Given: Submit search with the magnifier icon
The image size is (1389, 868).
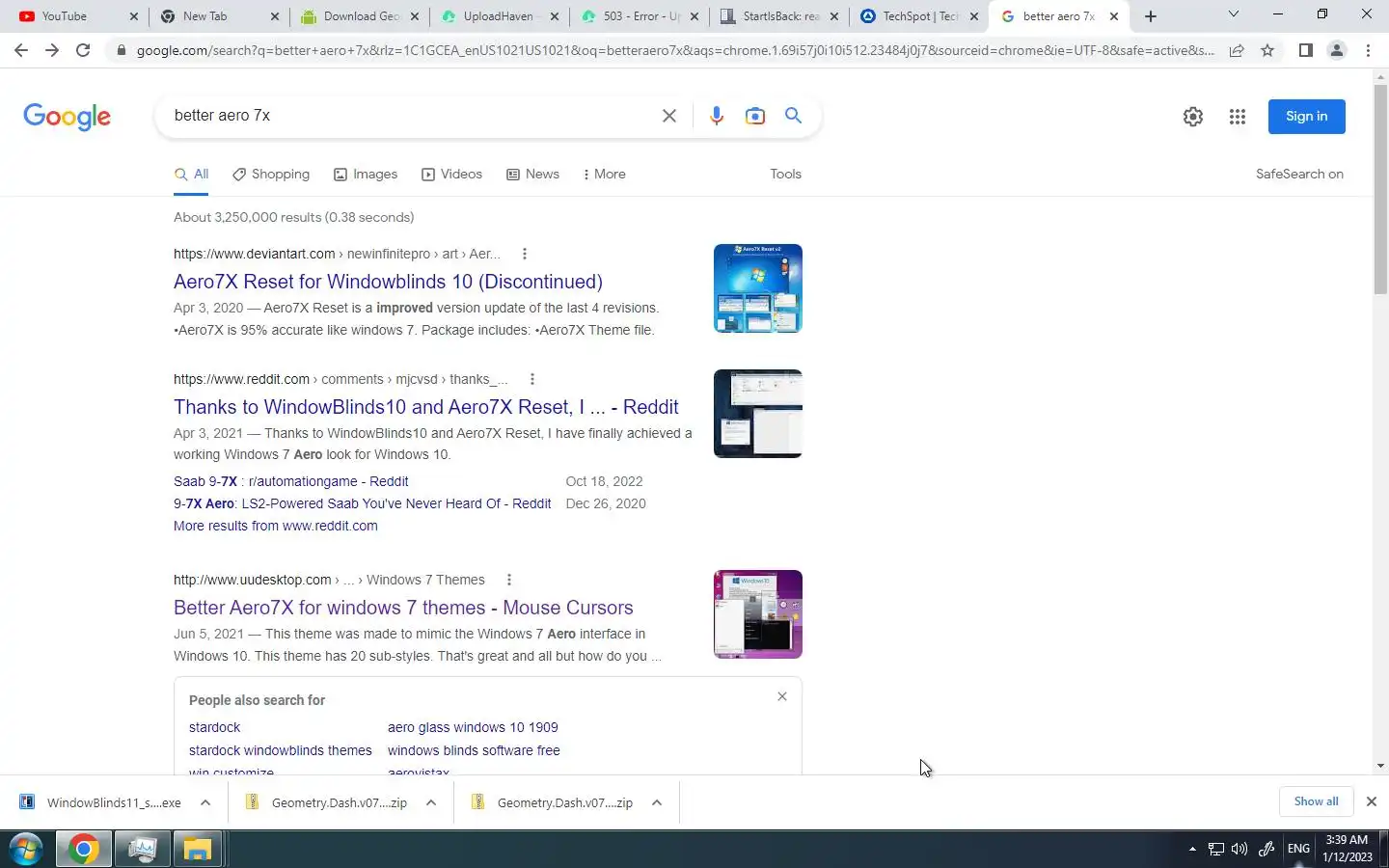Looking at the screenshot, I should 793,116.
